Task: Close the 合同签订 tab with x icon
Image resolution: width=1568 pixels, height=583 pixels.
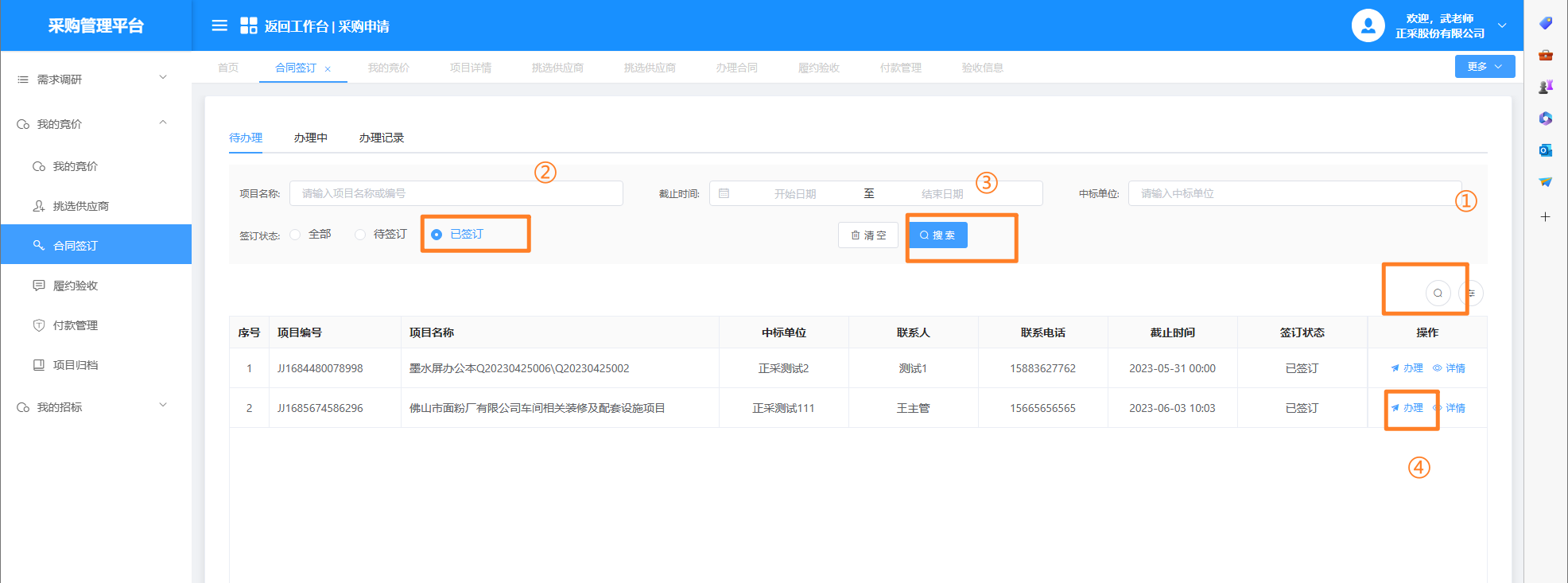Action: click(x=328, y=69)
